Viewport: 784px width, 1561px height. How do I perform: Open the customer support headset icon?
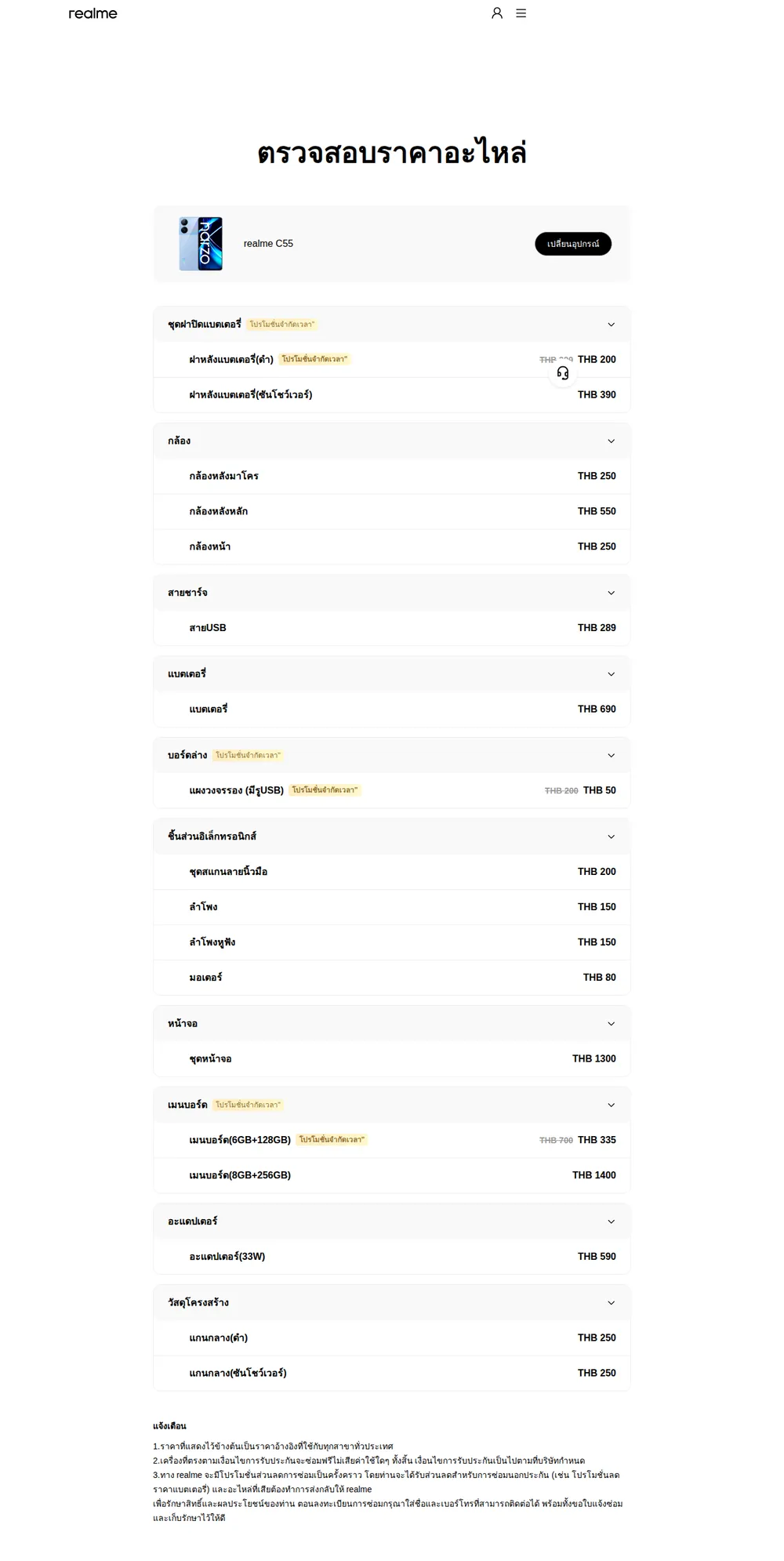pyautogui.click(x=563, y=373)
